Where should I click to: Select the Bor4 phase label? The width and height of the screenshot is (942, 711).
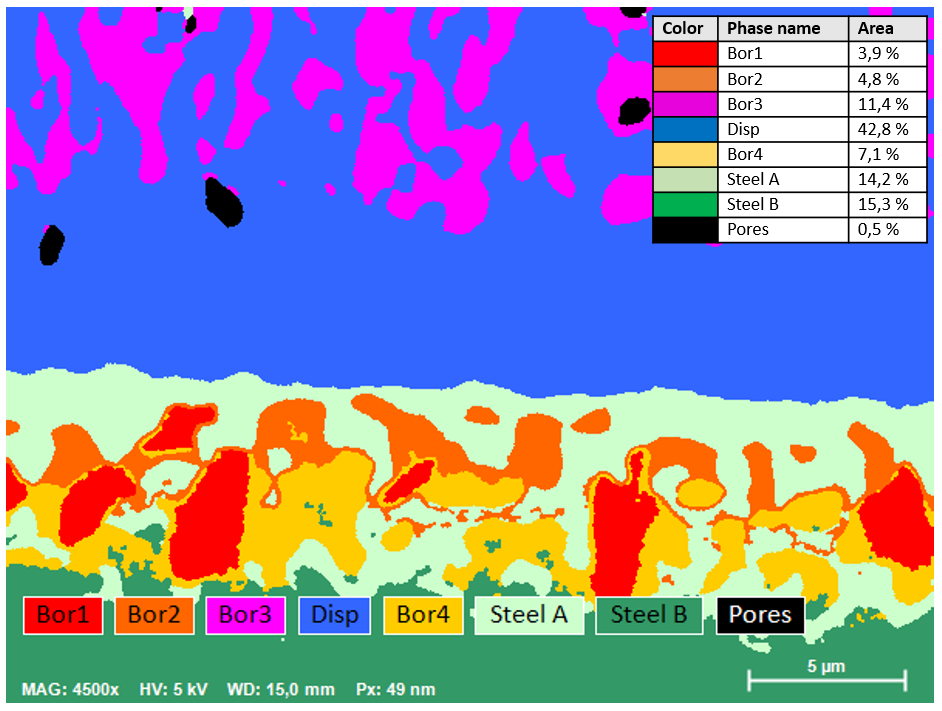422,615
